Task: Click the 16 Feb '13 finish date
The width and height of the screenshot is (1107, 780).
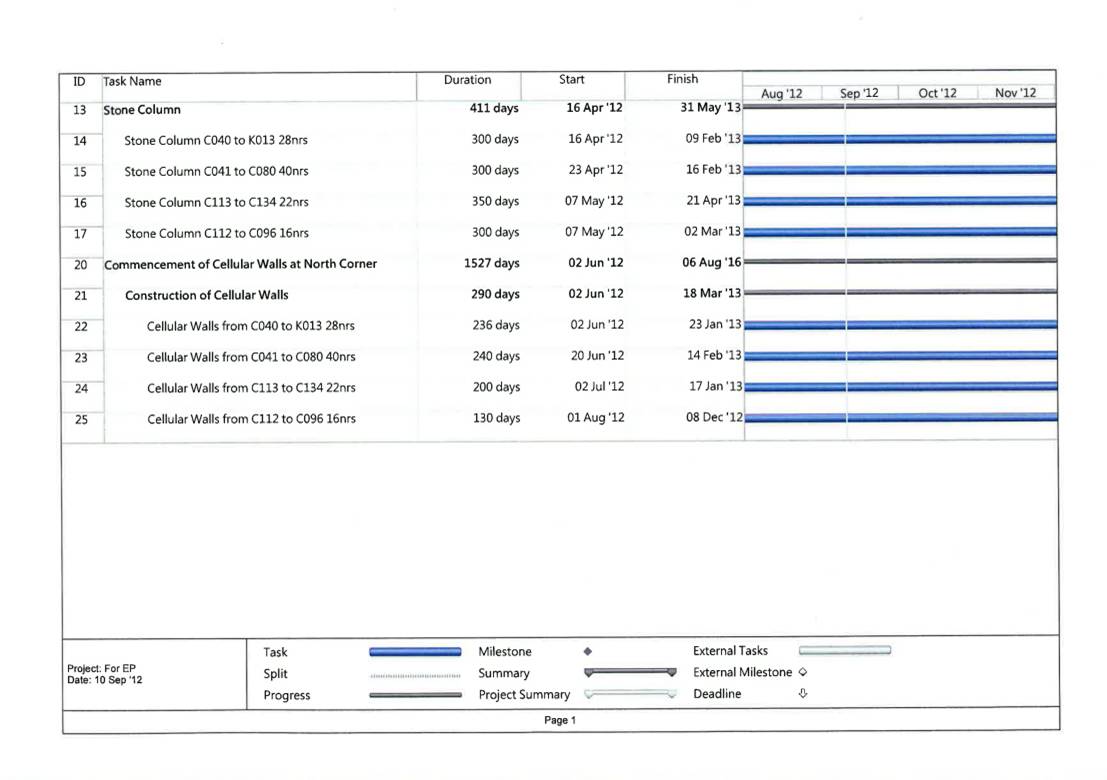Action: coord(713,169)
